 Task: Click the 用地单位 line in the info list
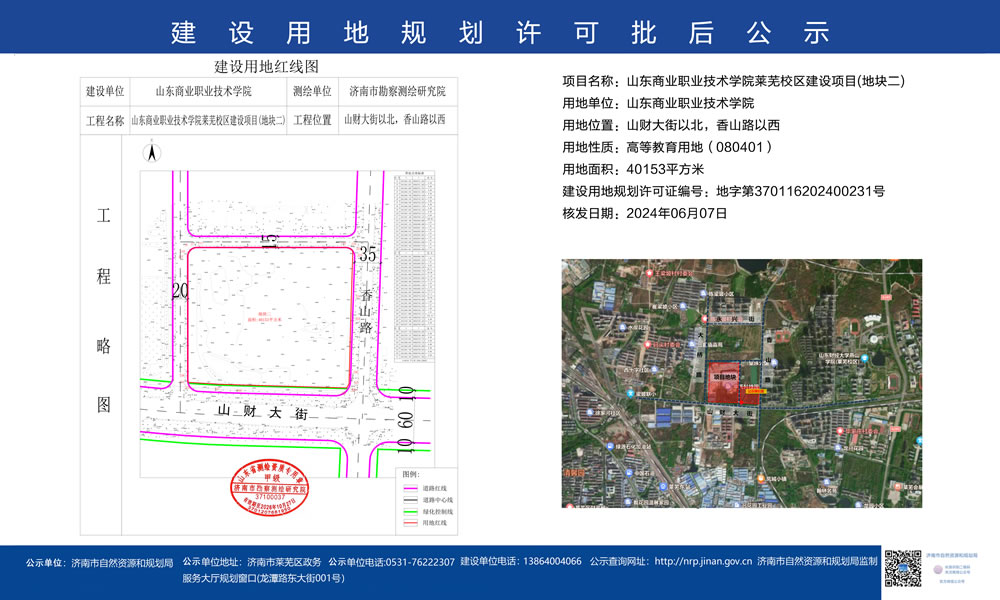click(658, 103)
